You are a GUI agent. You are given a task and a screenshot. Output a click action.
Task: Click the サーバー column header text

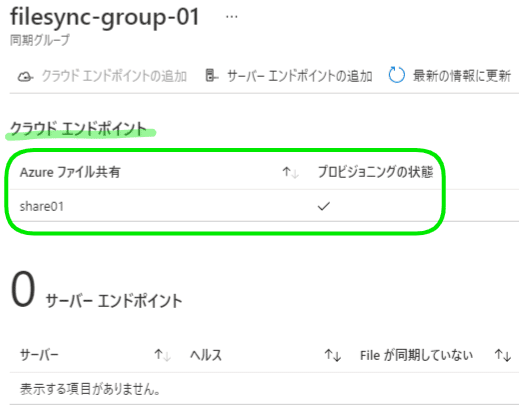tap(39, 355)
